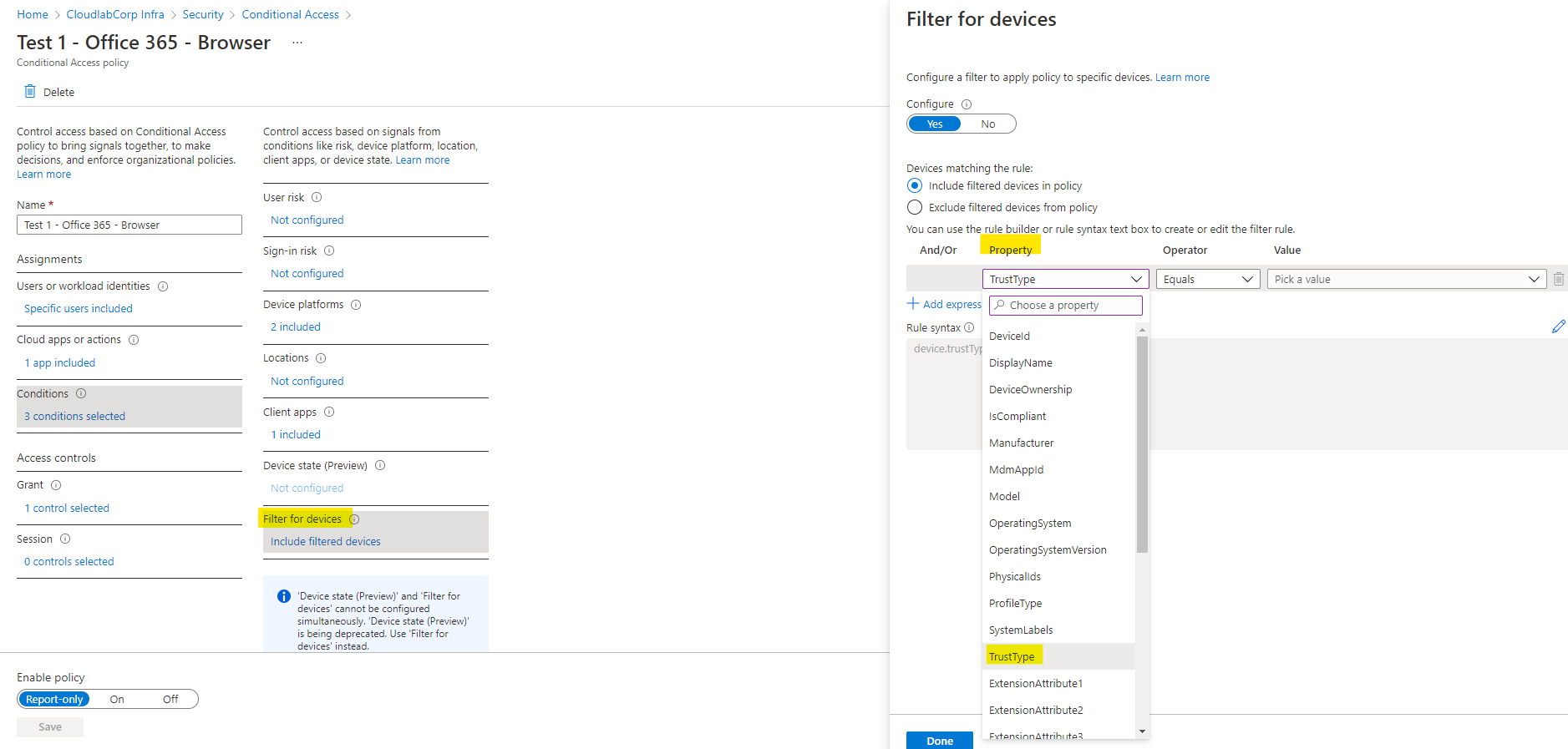Go to Home breadcrumb
The width and height of the screenshot is (1568, 749).
click(x=33, y=14)
